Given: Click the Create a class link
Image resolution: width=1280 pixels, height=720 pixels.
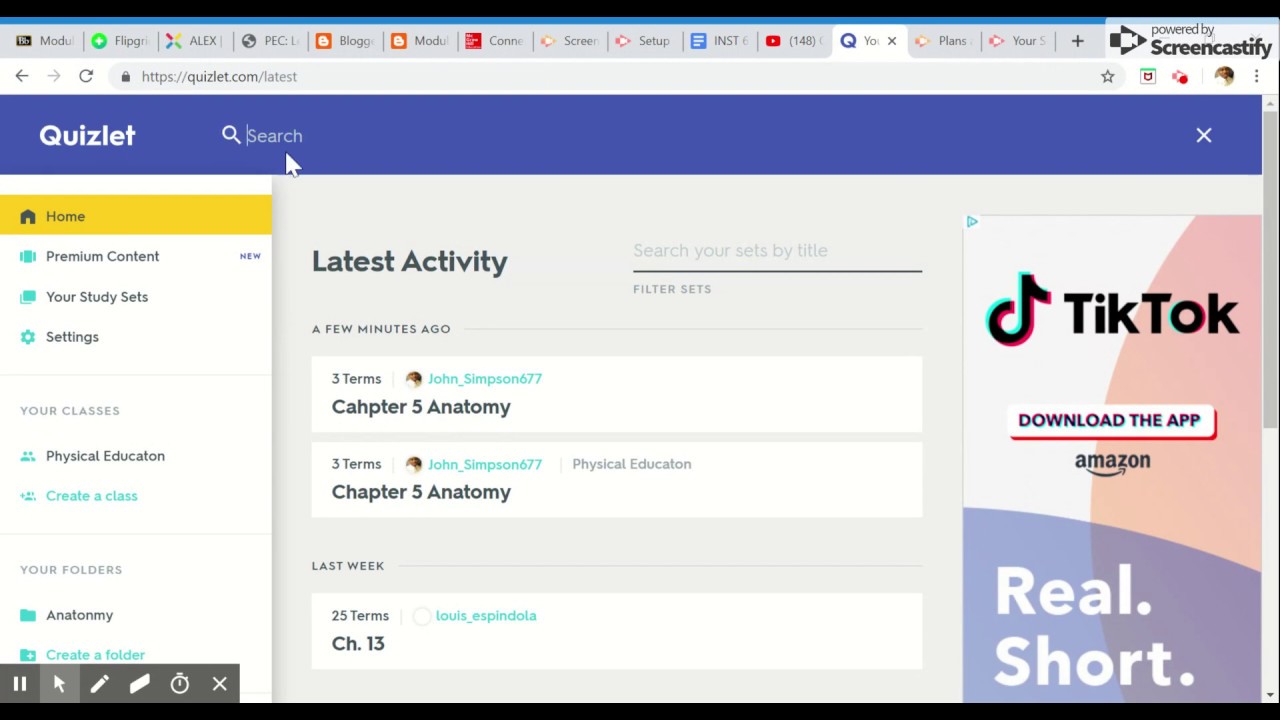Looking at the screenshot, I should tap(92, 496).
